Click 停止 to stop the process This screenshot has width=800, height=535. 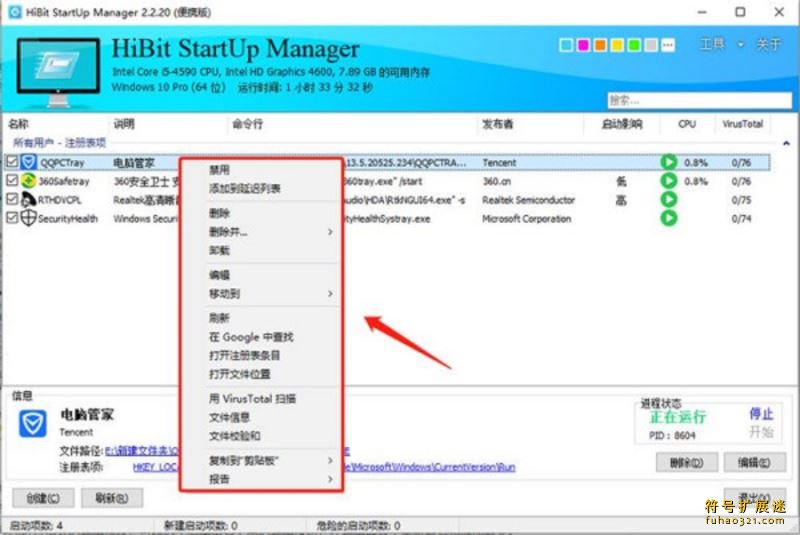click(x=761, y=414)
